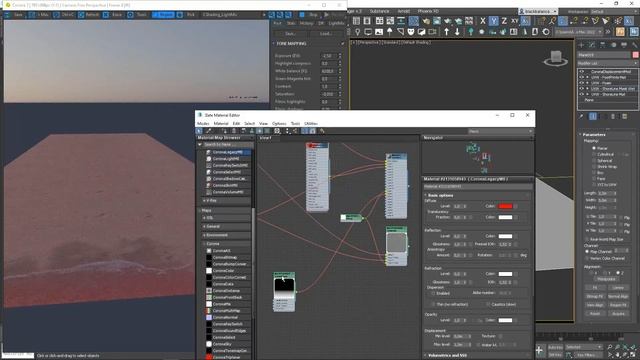This screenshot has width=640, height=360.
Task: Click the Z axis constraint button
Action: 504,21
